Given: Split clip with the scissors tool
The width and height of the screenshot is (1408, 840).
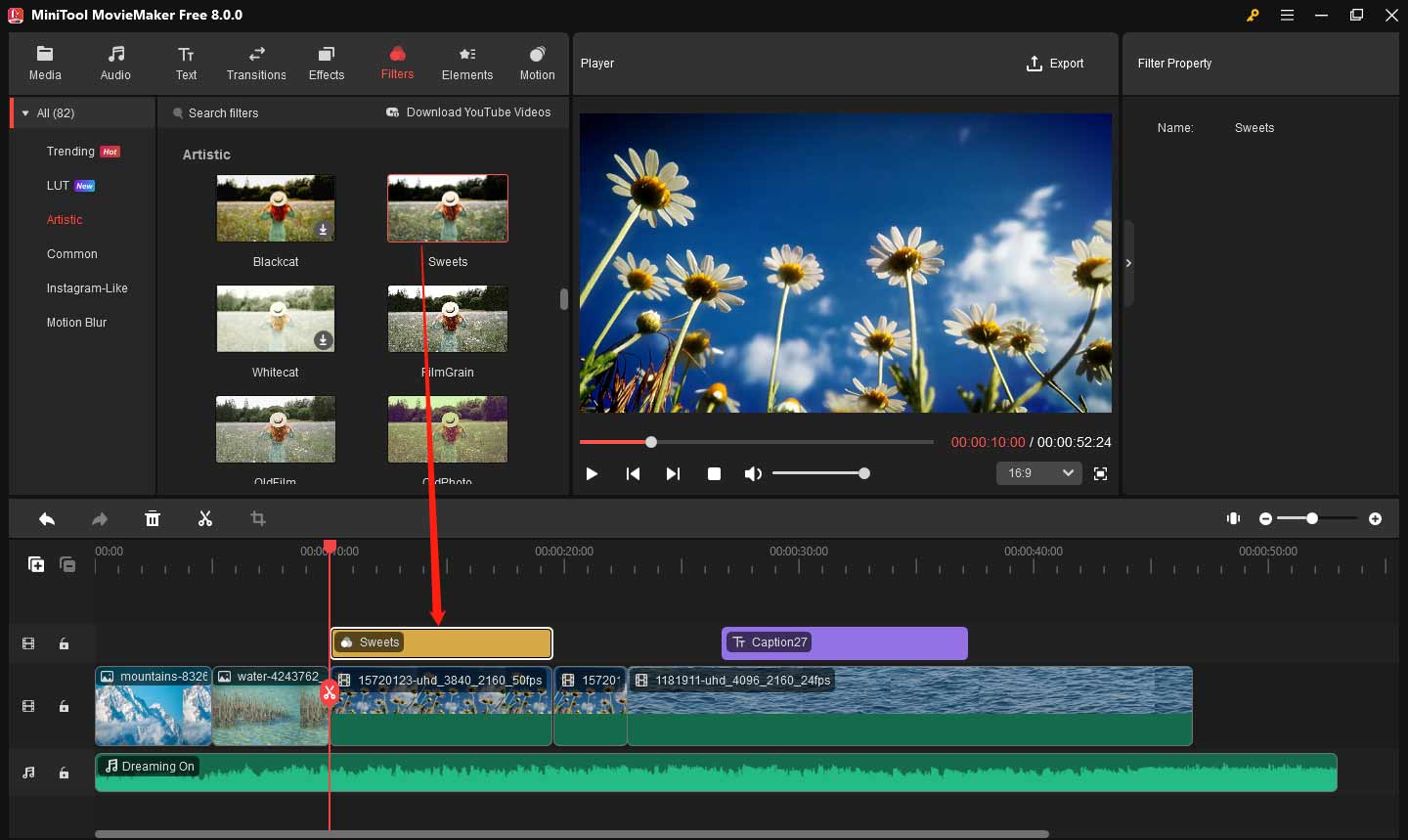Looking at the screenshot, I should tap(205, 518).
